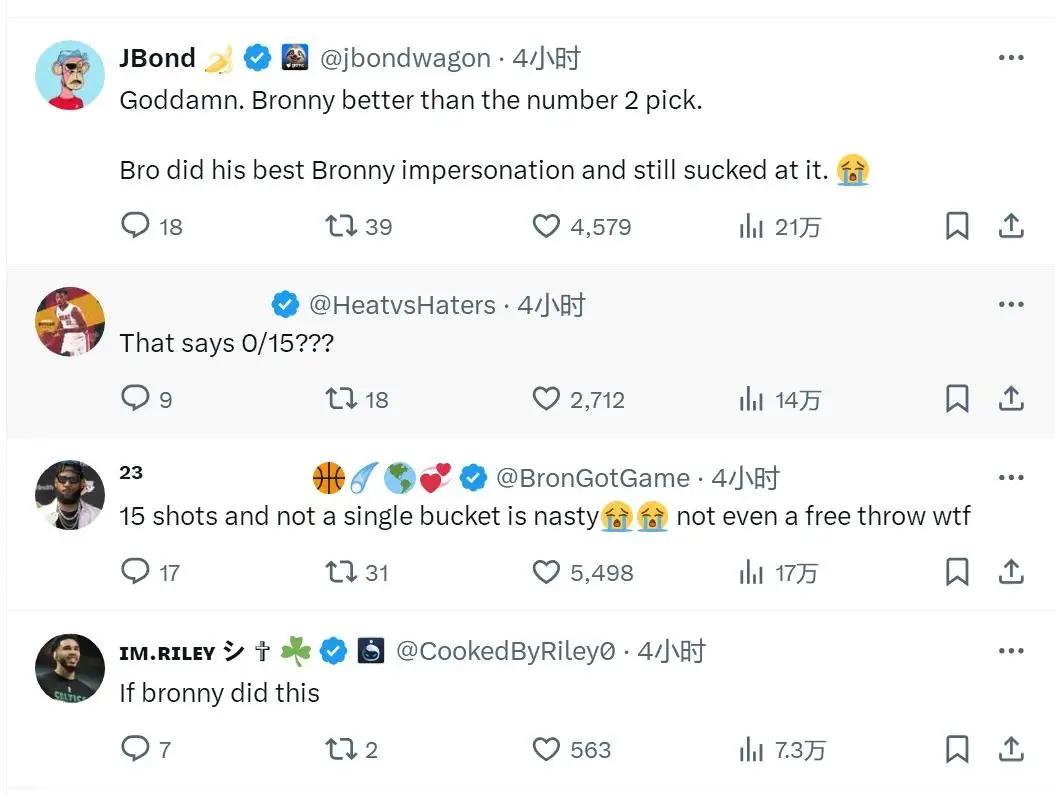Bookmark JBond's tweet

[x=957, y=227]
